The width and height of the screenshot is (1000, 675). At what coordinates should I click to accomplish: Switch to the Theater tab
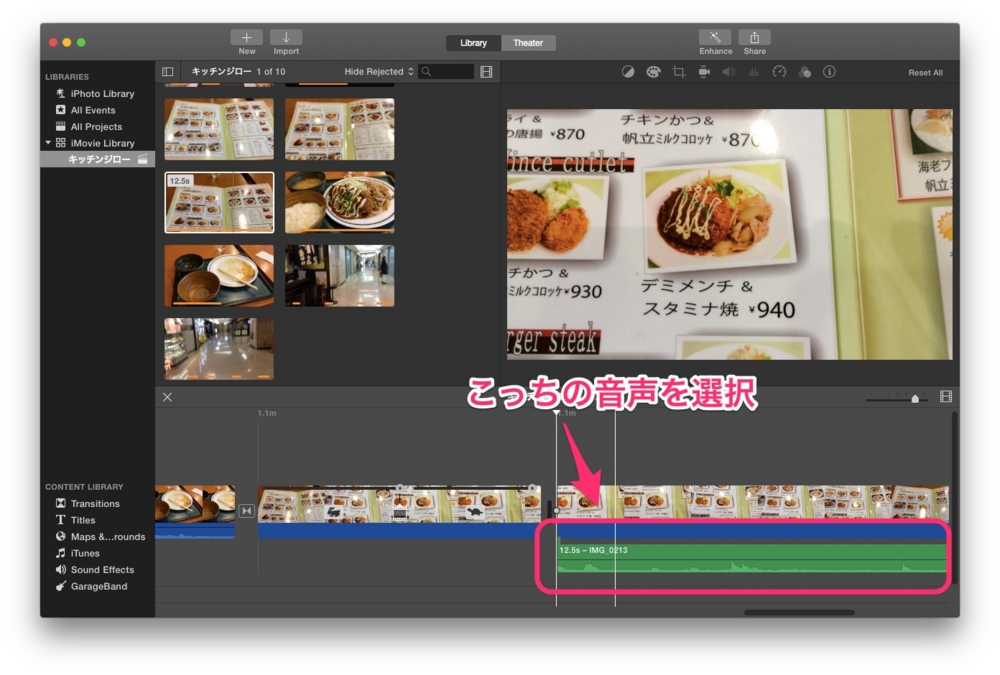[x=529, y=42]
